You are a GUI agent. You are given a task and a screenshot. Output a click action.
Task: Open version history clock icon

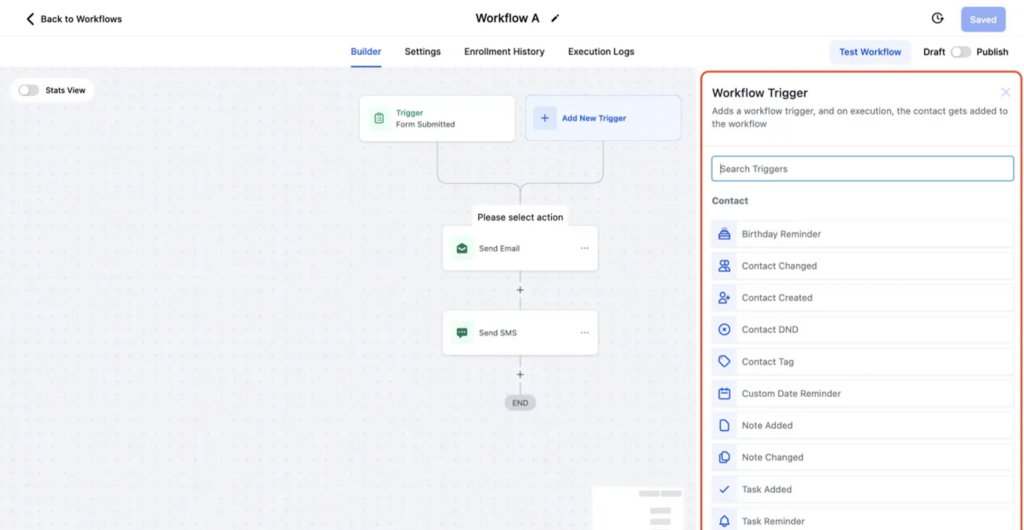click(x=937, y=18)
